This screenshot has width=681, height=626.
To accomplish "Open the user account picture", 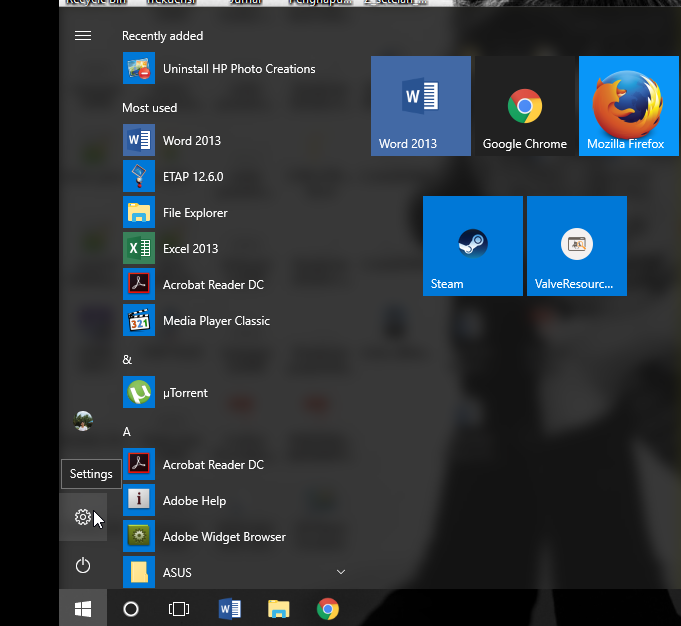I will (x=83, y=421).
